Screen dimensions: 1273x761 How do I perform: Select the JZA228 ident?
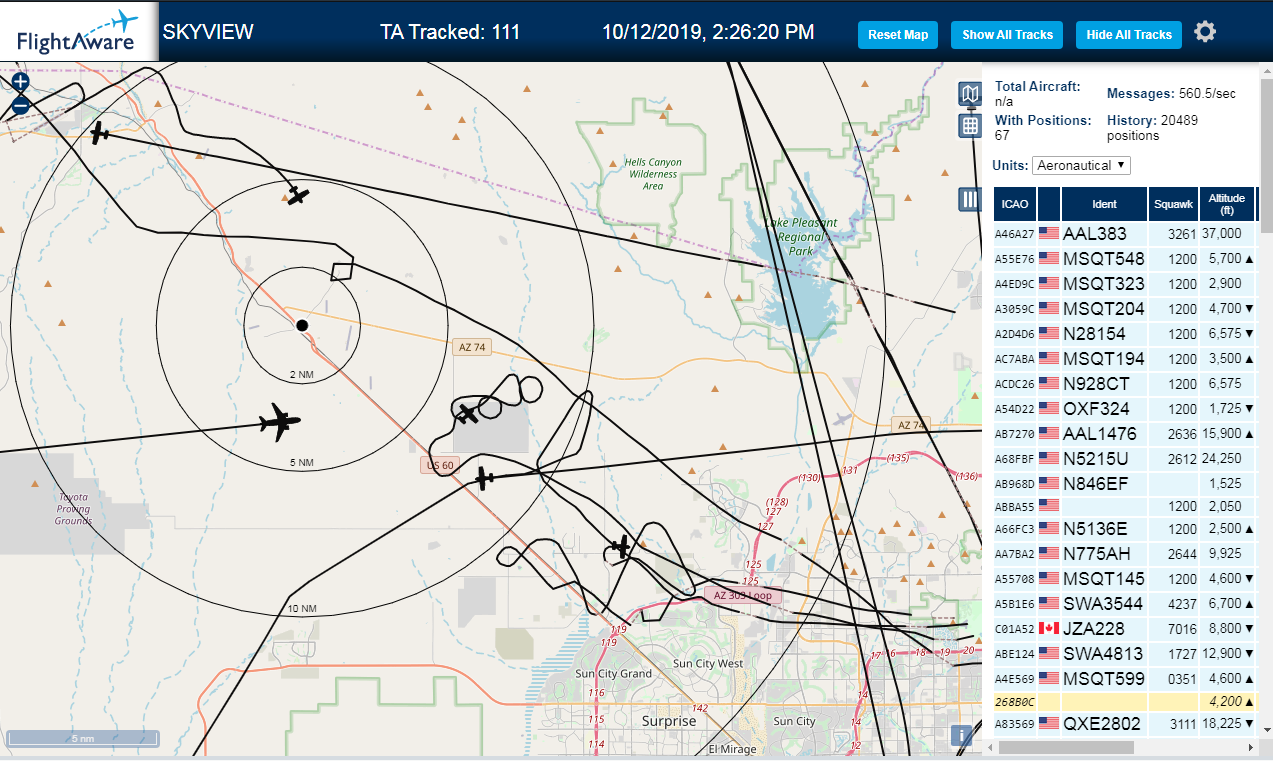point(1094,630)
